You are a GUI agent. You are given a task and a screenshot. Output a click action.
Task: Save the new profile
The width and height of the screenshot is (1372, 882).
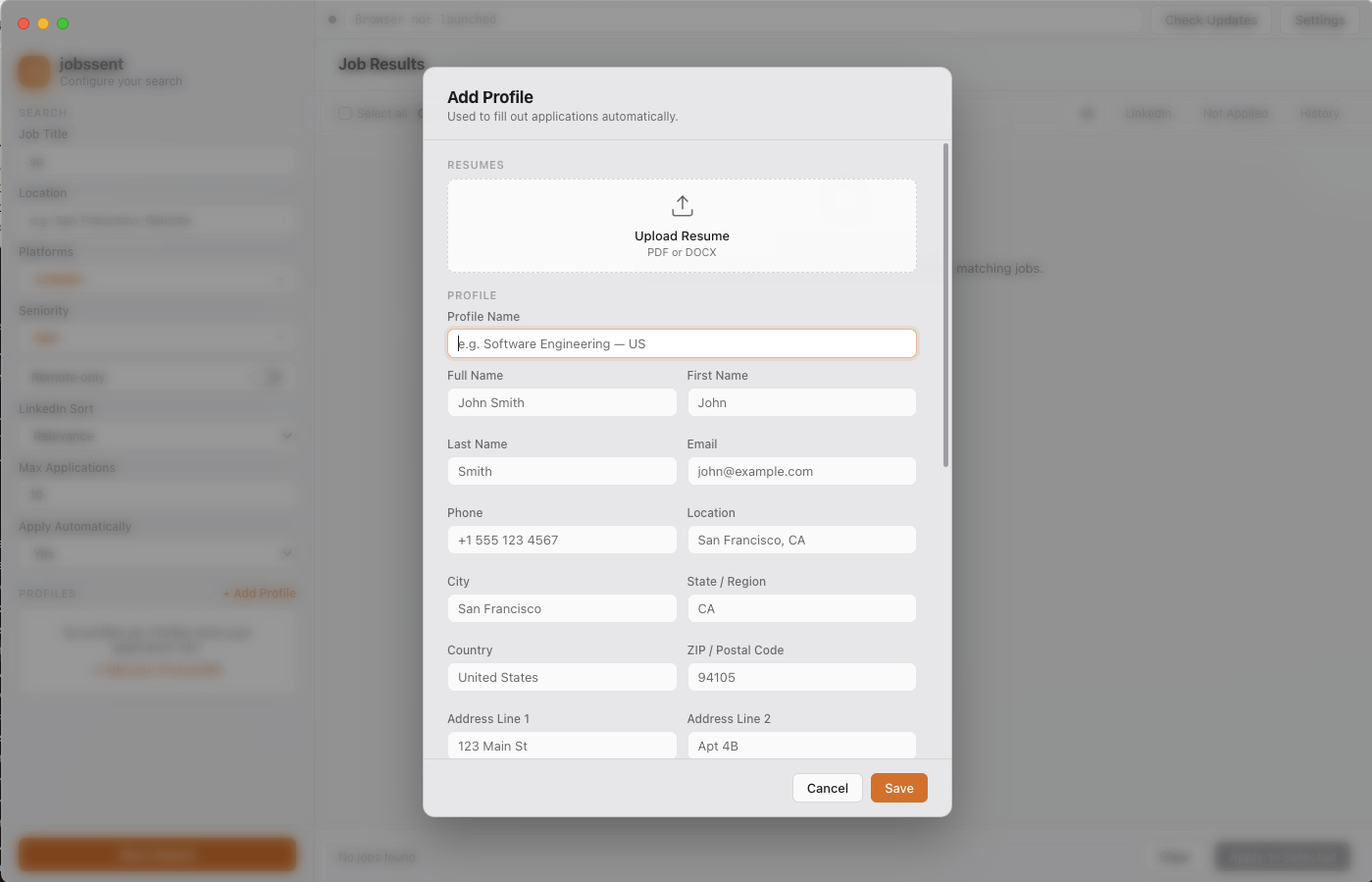898,788
